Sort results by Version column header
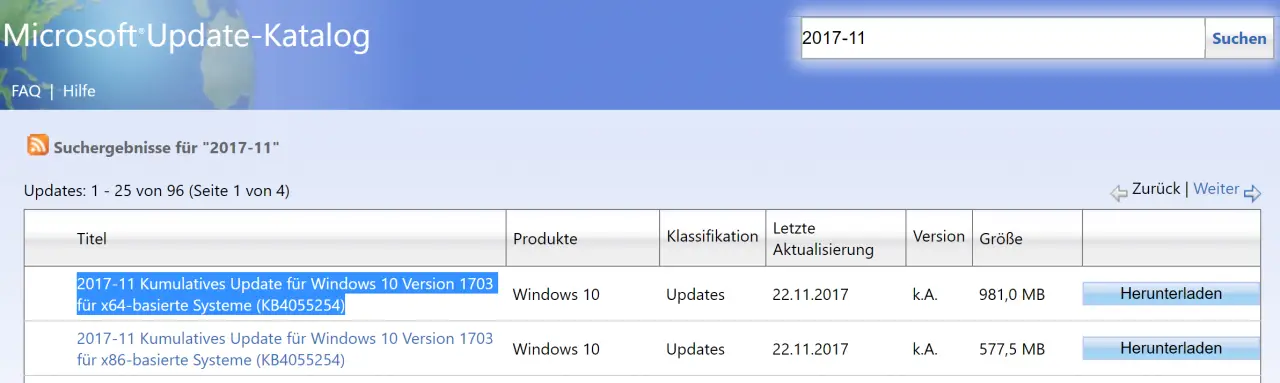 click(939, 236)
